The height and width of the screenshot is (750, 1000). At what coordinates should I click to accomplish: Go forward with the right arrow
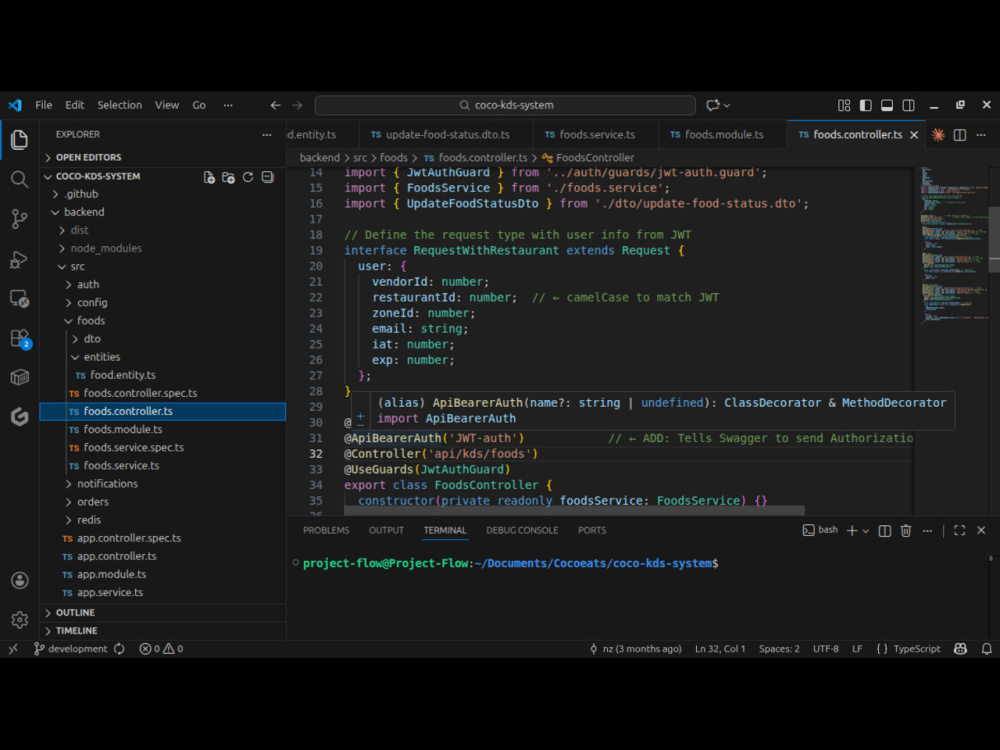click(x=297, y=105)
